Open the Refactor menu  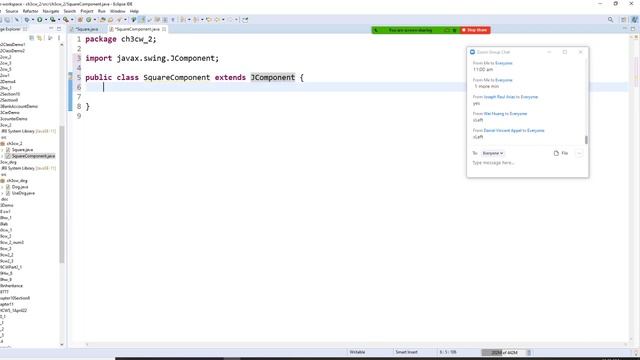(x=30, y=11)
